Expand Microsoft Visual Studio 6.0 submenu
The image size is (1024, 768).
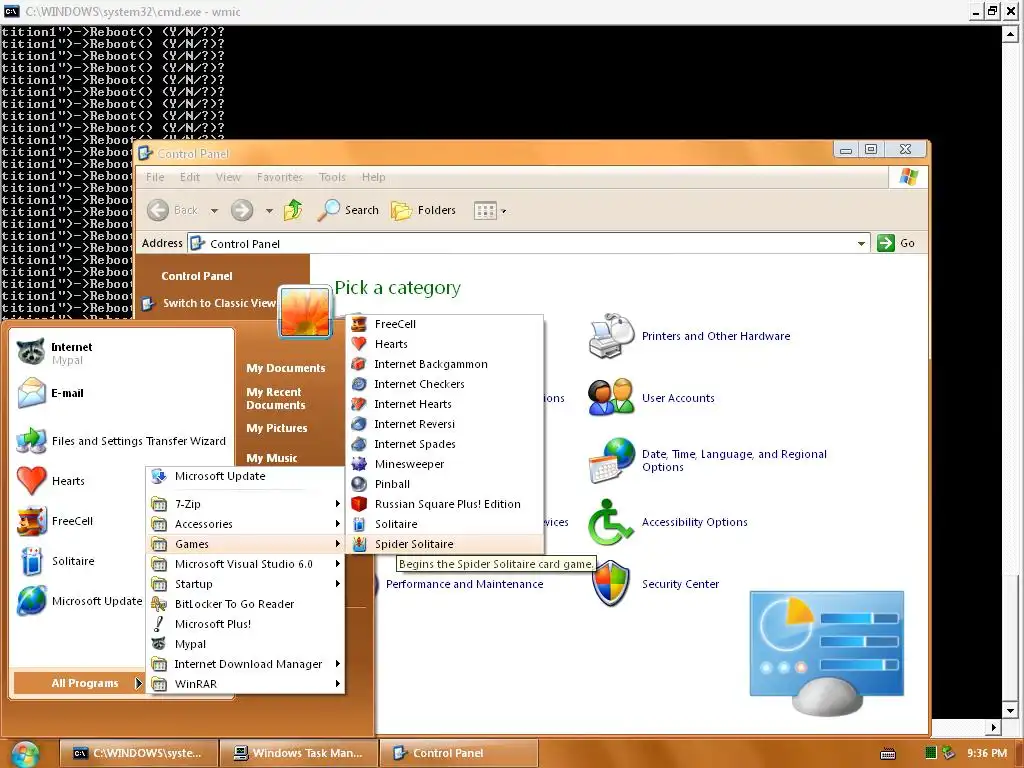tap(246, 564)
